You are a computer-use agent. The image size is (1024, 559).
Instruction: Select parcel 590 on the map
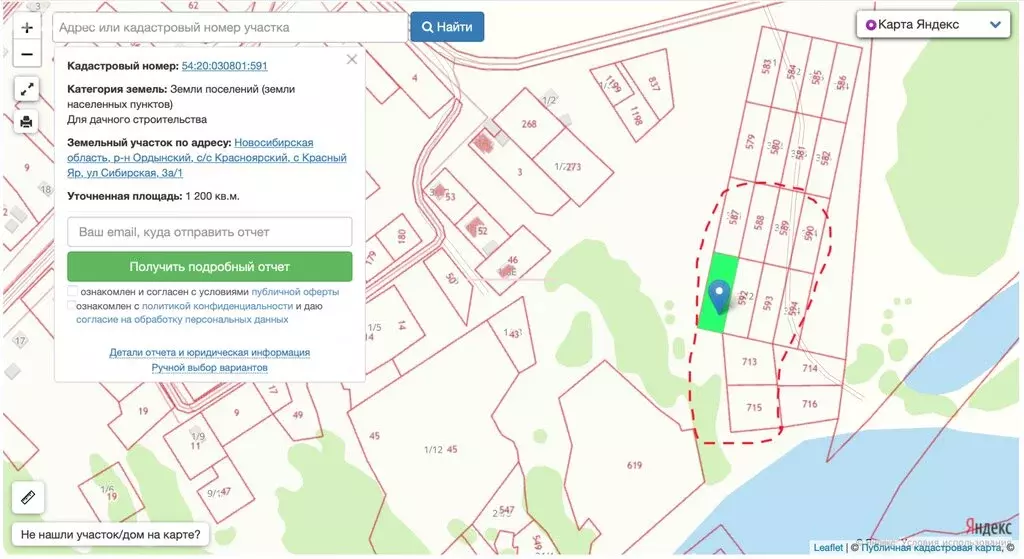point(809,232)
